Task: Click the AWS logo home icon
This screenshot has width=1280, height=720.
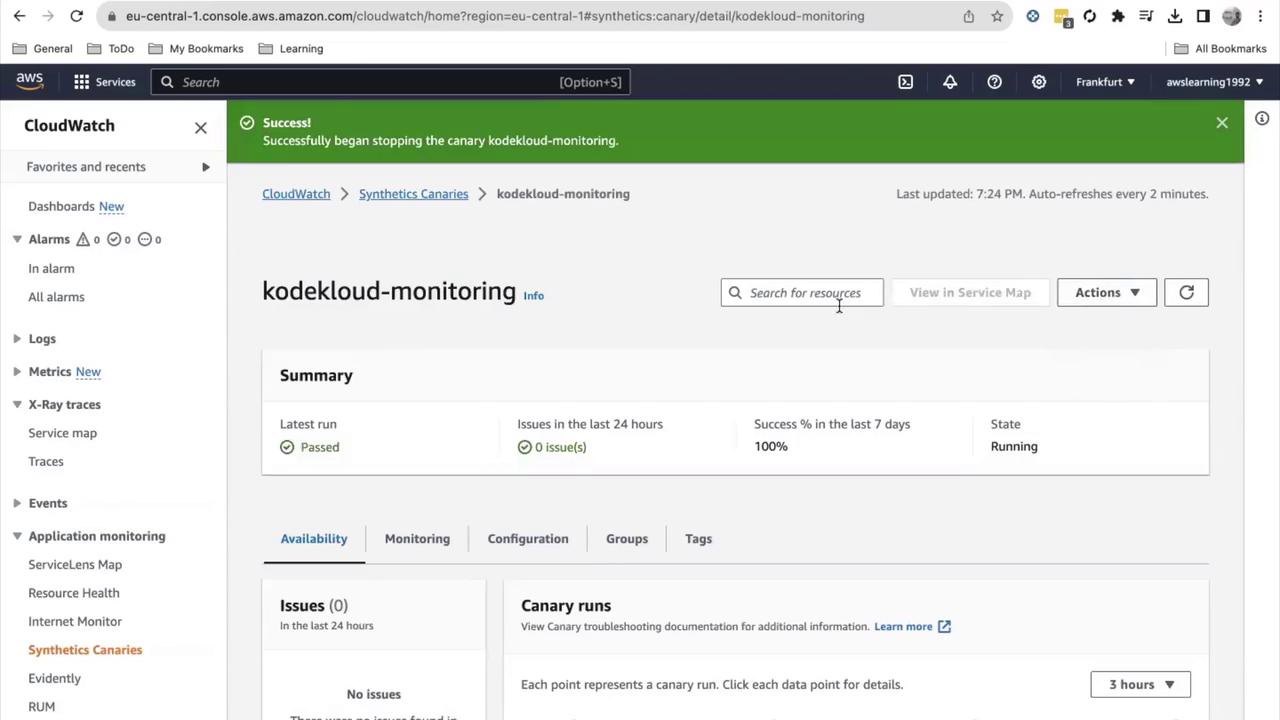Action: [x=29, y=82]
